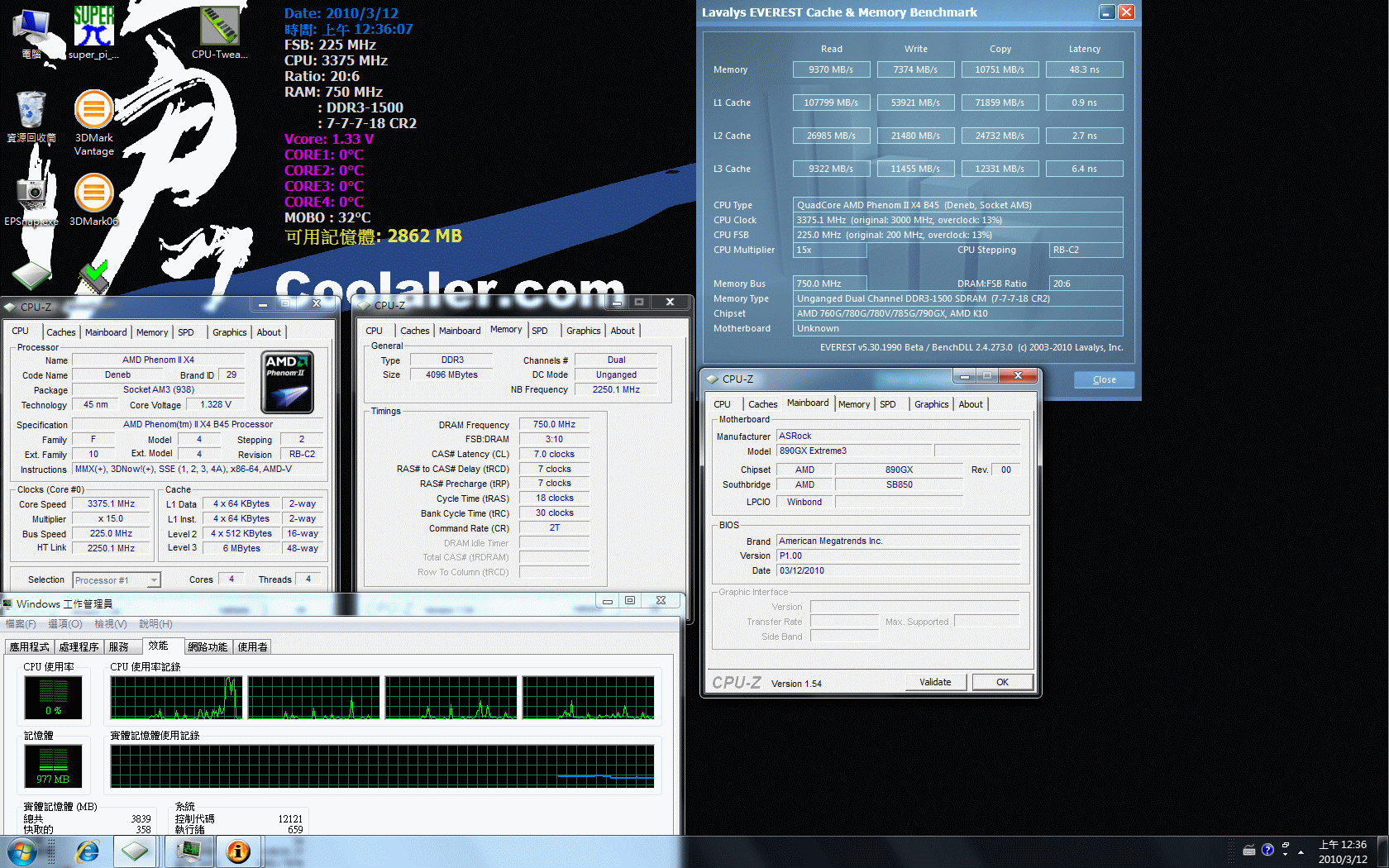Screen dimensions: 1389x868
Task: Select the EVEREST taskbar button
Action: point(239,851)
